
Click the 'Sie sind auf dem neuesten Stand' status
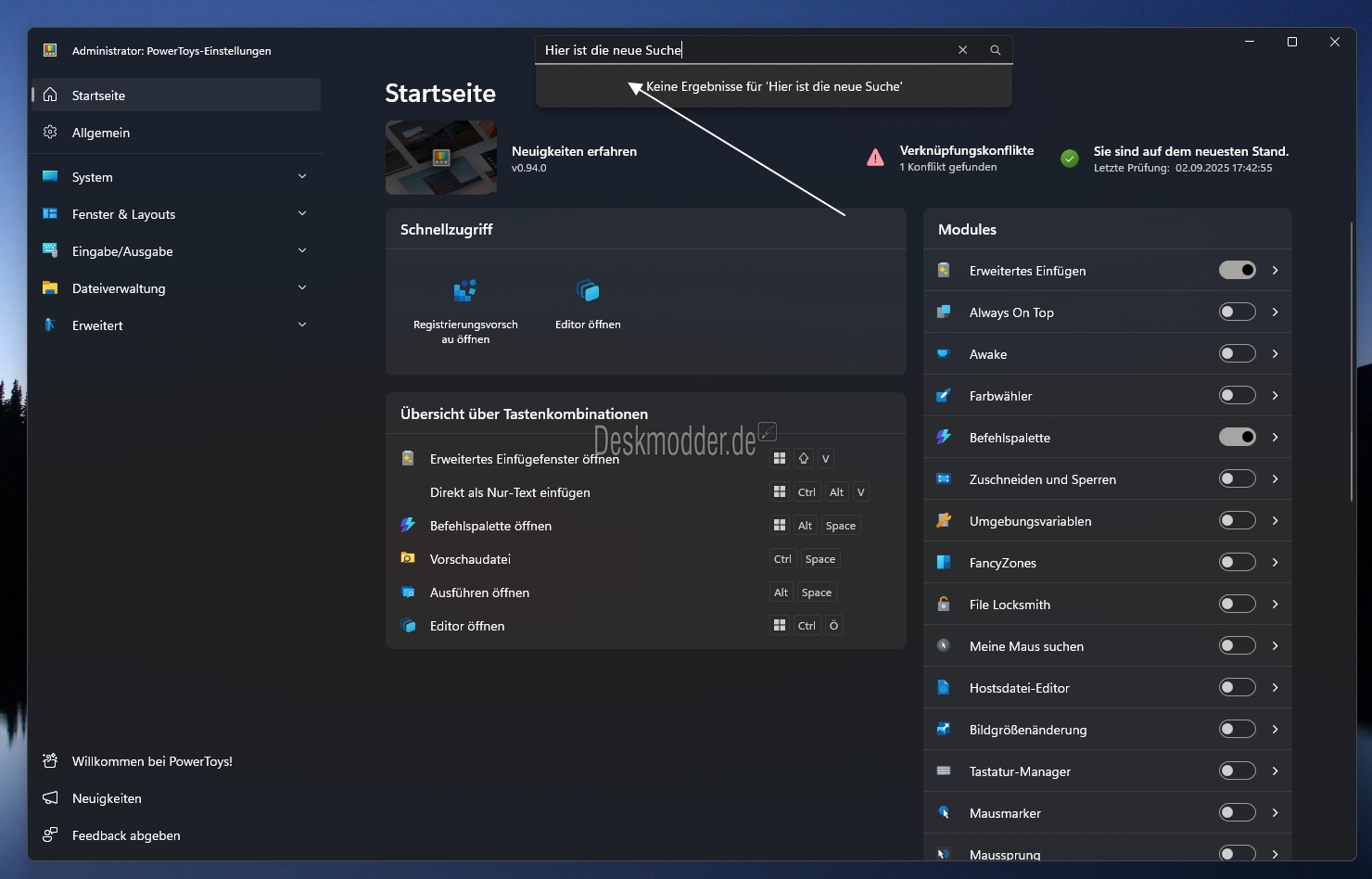[x=1191, y=151]
